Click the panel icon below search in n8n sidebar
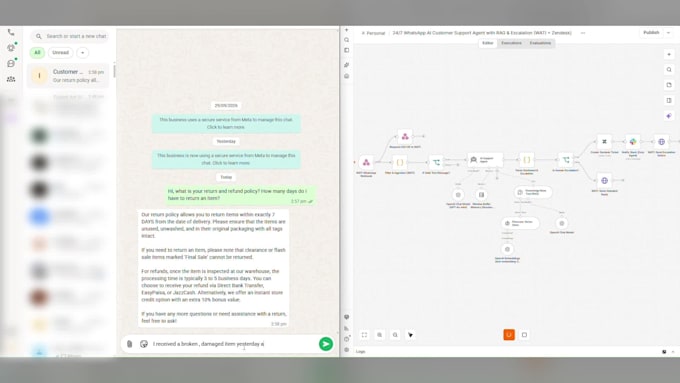This screenshot has height=383, width=680. click(347, 50)
